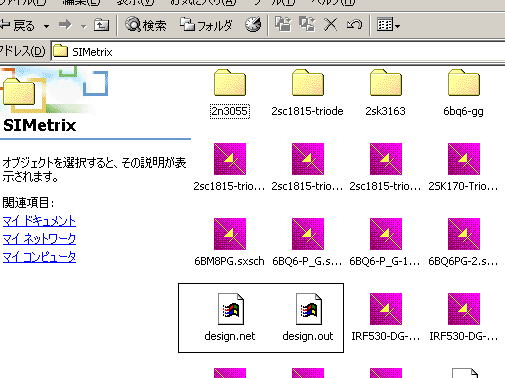
Task: Click the History clock icon
Action: [x=253, y=25]
